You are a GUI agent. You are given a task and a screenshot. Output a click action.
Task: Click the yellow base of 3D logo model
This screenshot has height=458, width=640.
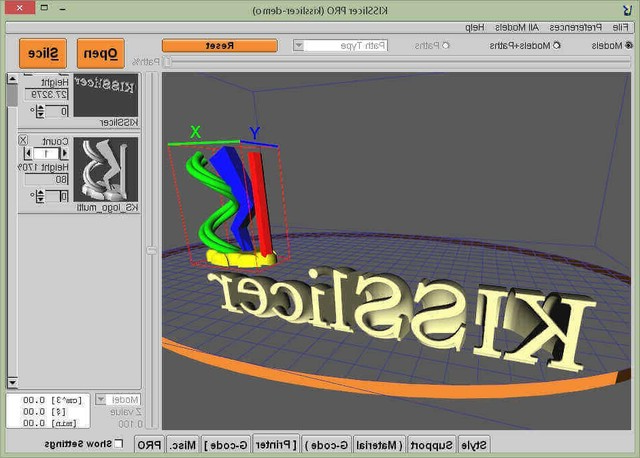click(x=240, y=258)
